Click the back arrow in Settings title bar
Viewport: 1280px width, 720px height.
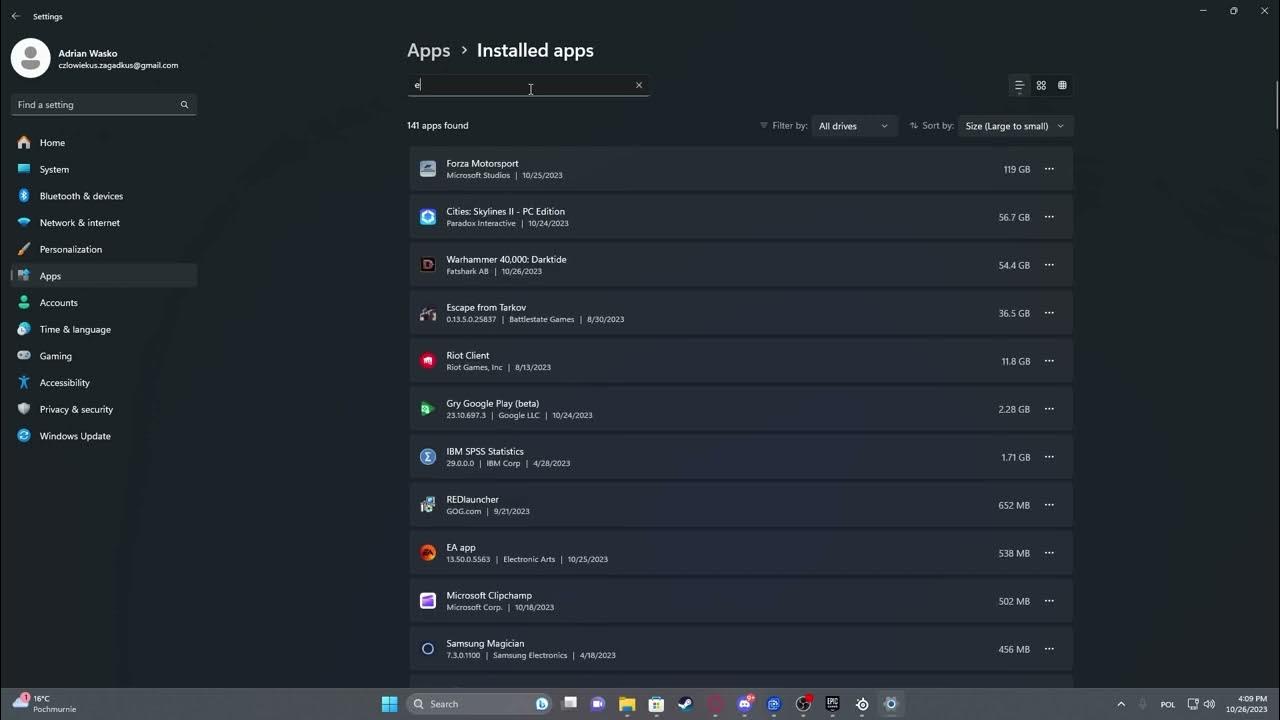[x=15, y=16]
